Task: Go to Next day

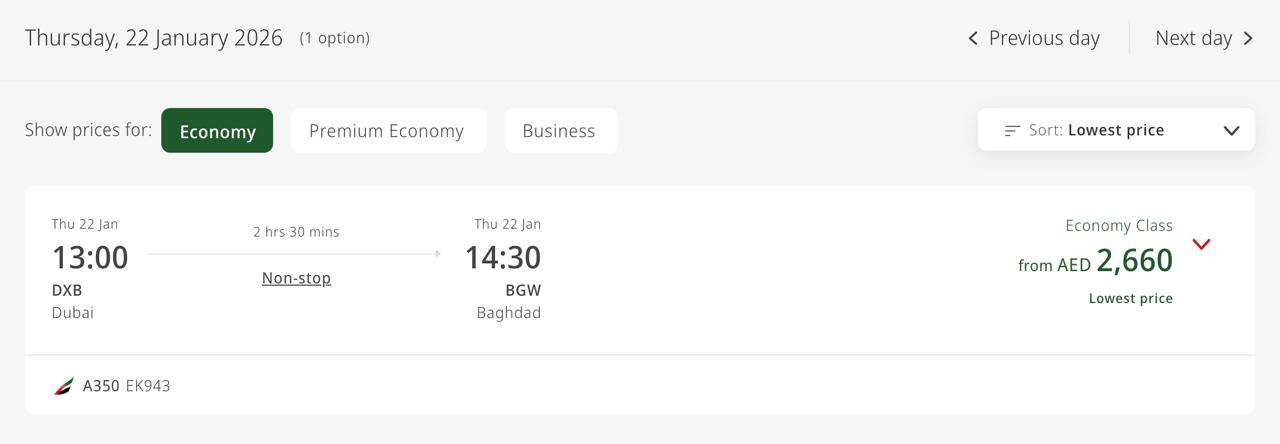Action: (1193, 38)
